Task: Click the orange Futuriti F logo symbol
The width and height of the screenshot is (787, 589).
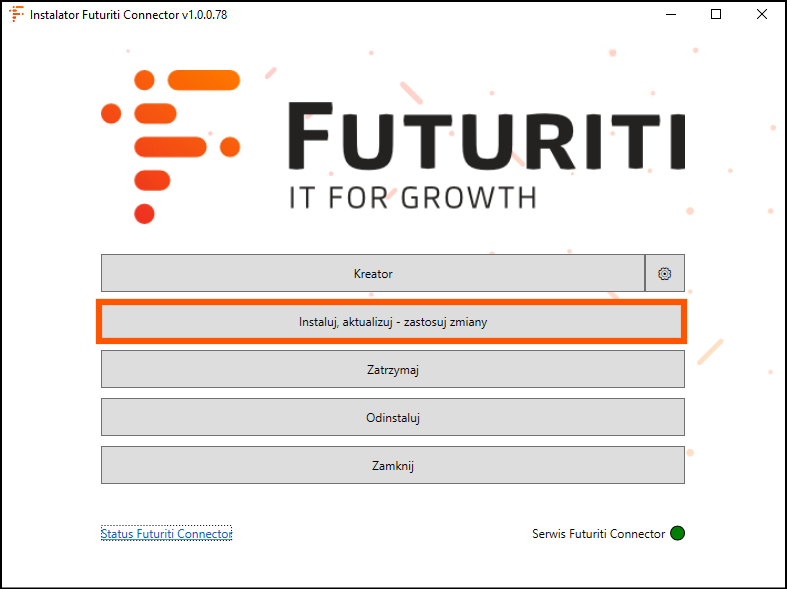Action: 170,146
